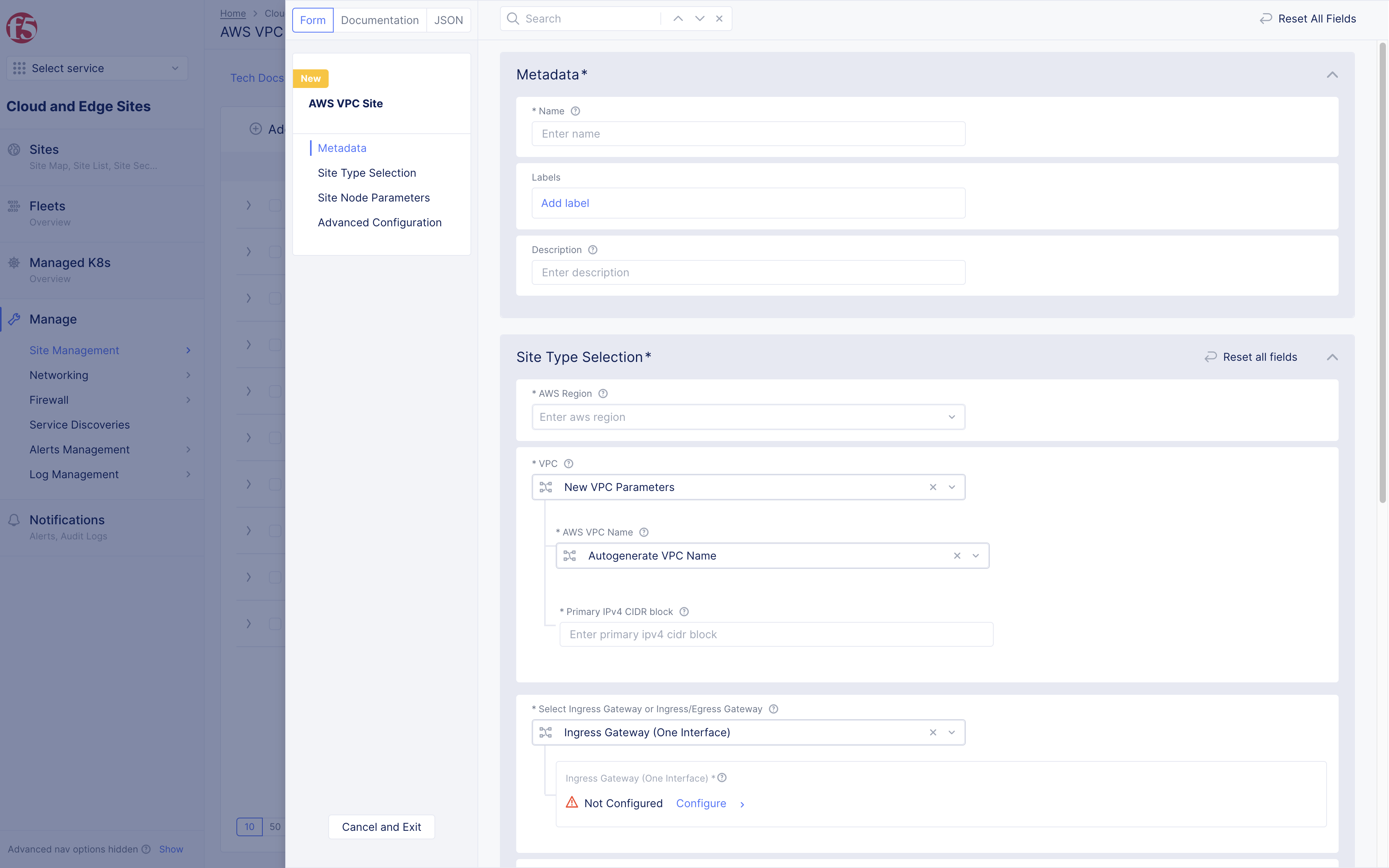Collapse the Metadata section
This screenshot has width=1389, height=868.
click(1332, 75)
